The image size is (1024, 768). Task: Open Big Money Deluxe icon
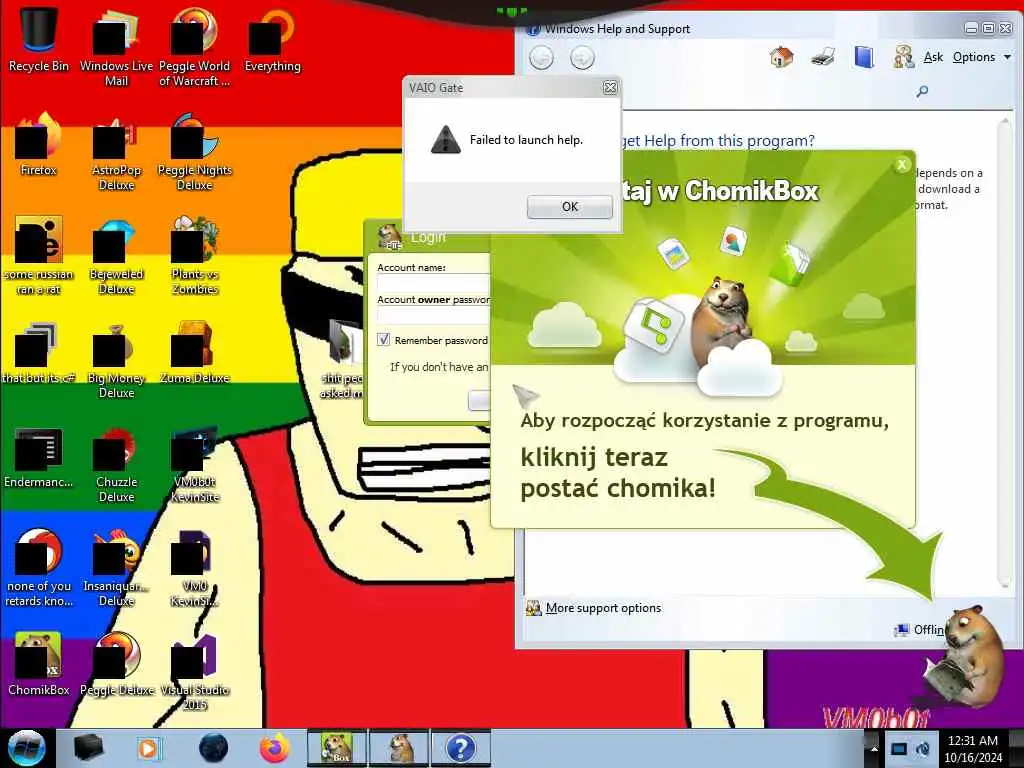pyautogui.click(x=116, y=360)
